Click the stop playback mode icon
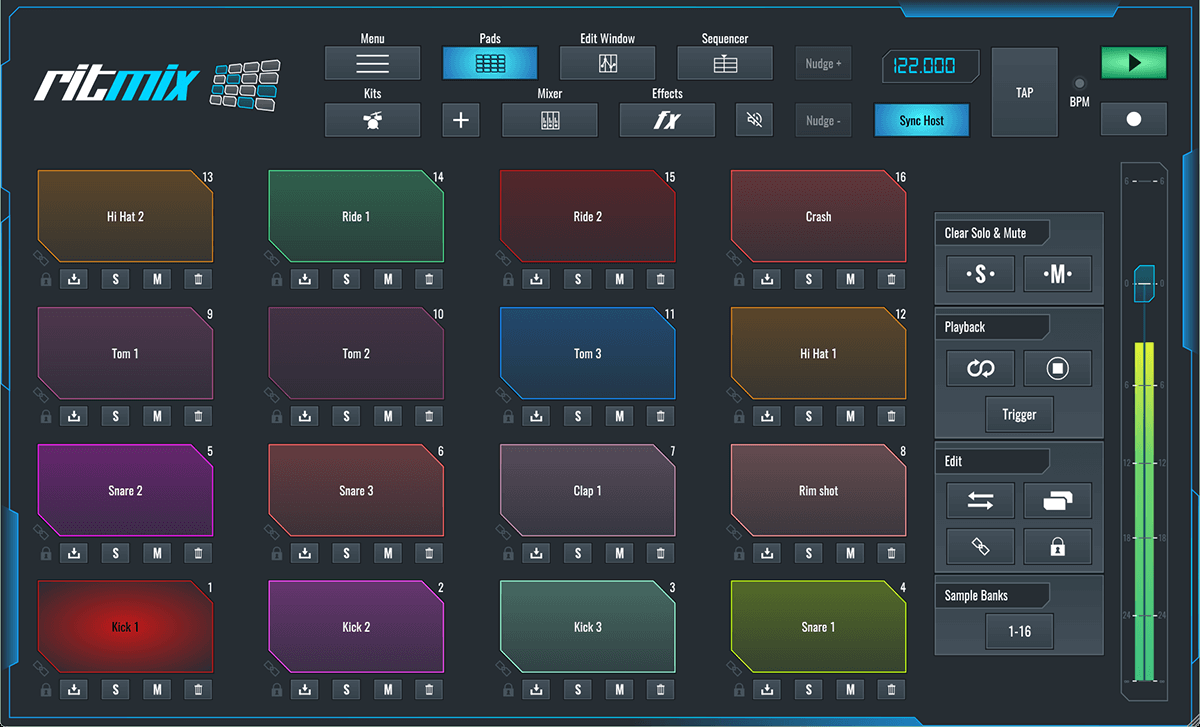Viewport: 1200px width, 727px height. click(x=1058, y=369)
